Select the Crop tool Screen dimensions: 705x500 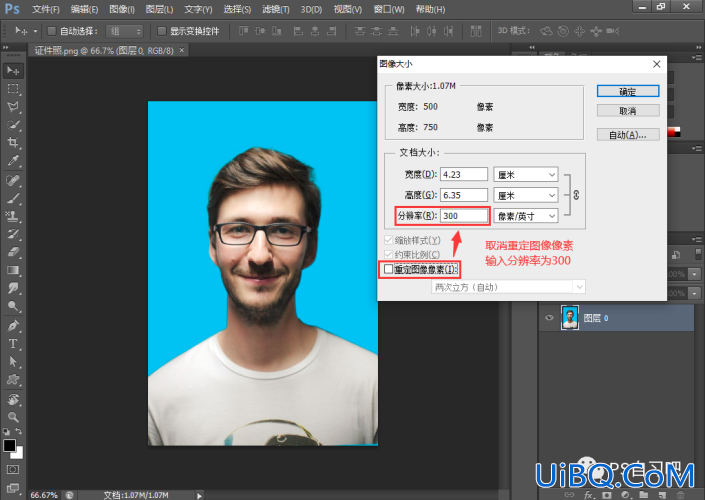(13, 143)
